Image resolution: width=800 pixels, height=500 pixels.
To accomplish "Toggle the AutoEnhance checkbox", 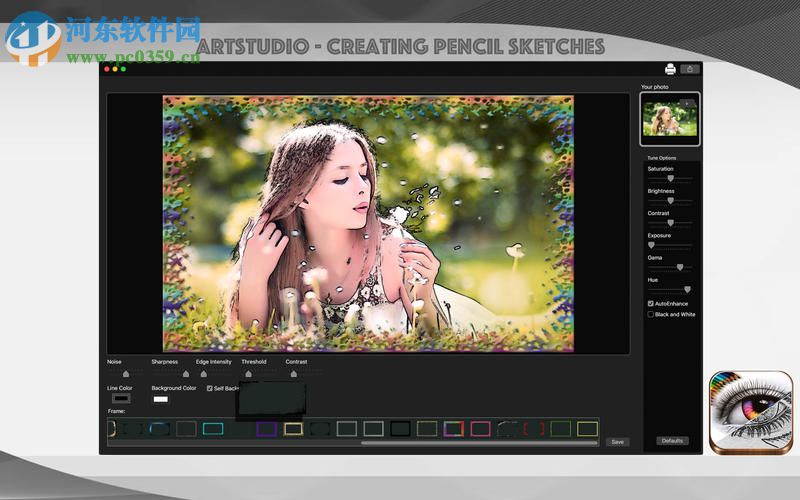I will (x=651, y=304).
